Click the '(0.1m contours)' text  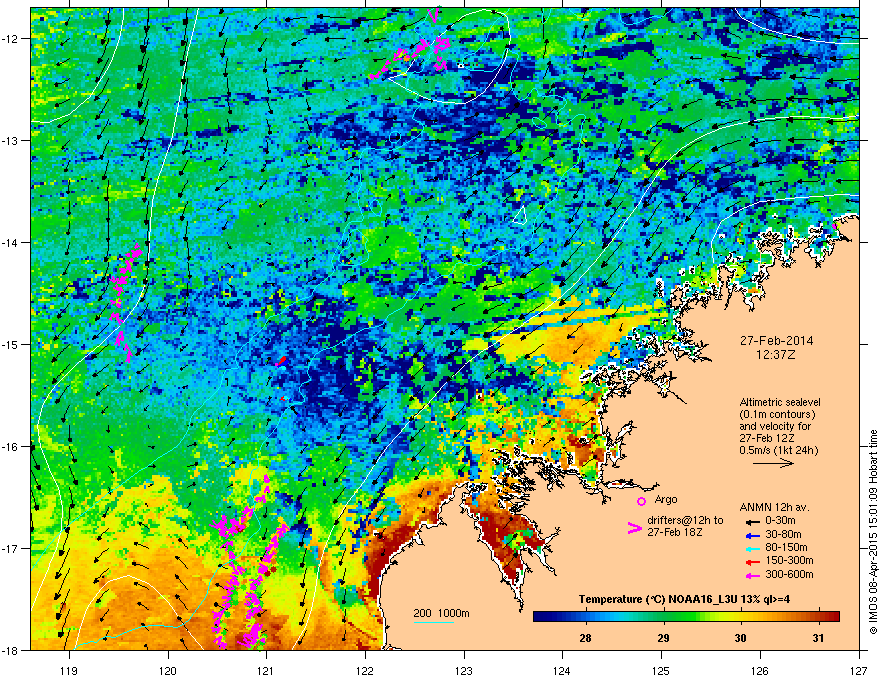(777, 415)
